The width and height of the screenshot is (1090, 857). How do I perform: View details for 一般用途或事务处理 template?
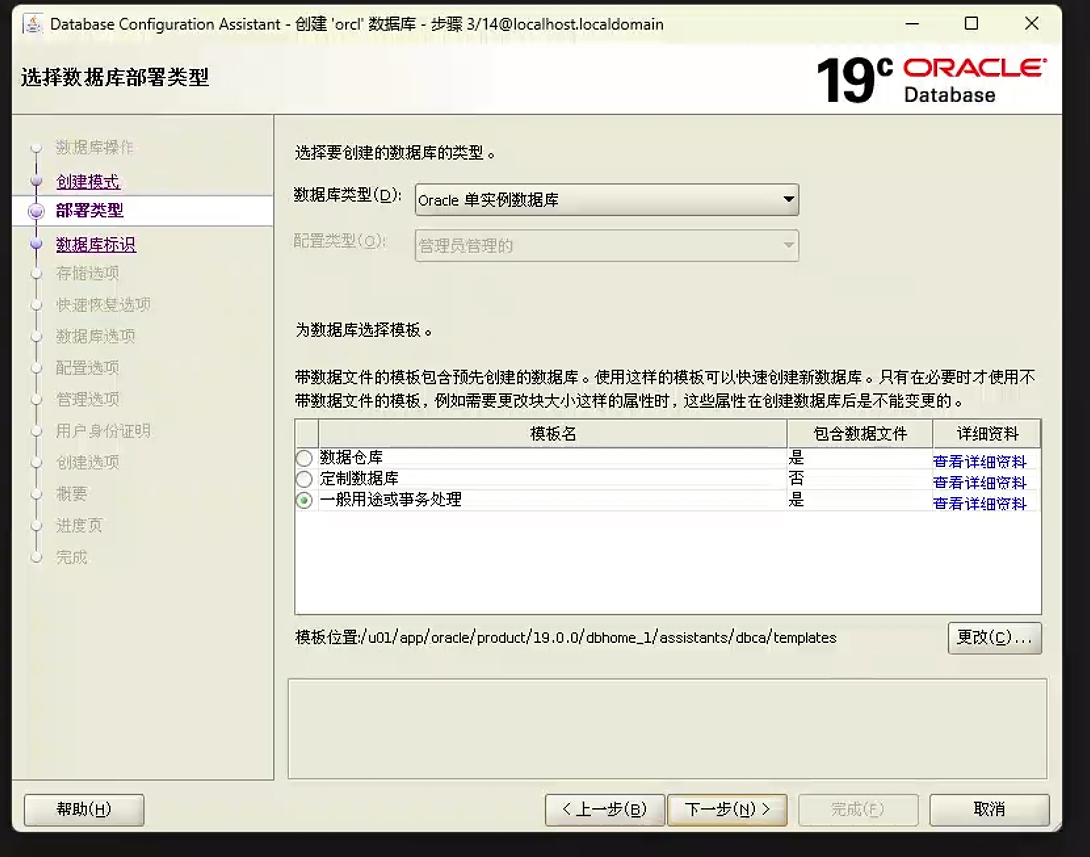click(979, 503)
